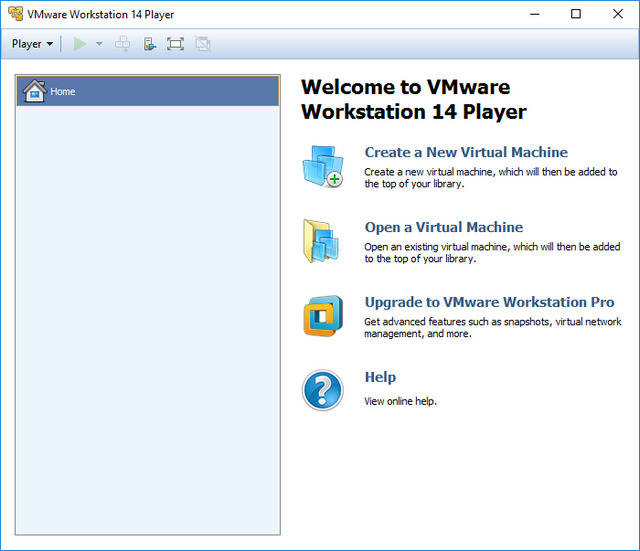This screenshot has height=551, width=640.
Task: Click the virtual machine settings toolbar icon
Action: [149, 44]
